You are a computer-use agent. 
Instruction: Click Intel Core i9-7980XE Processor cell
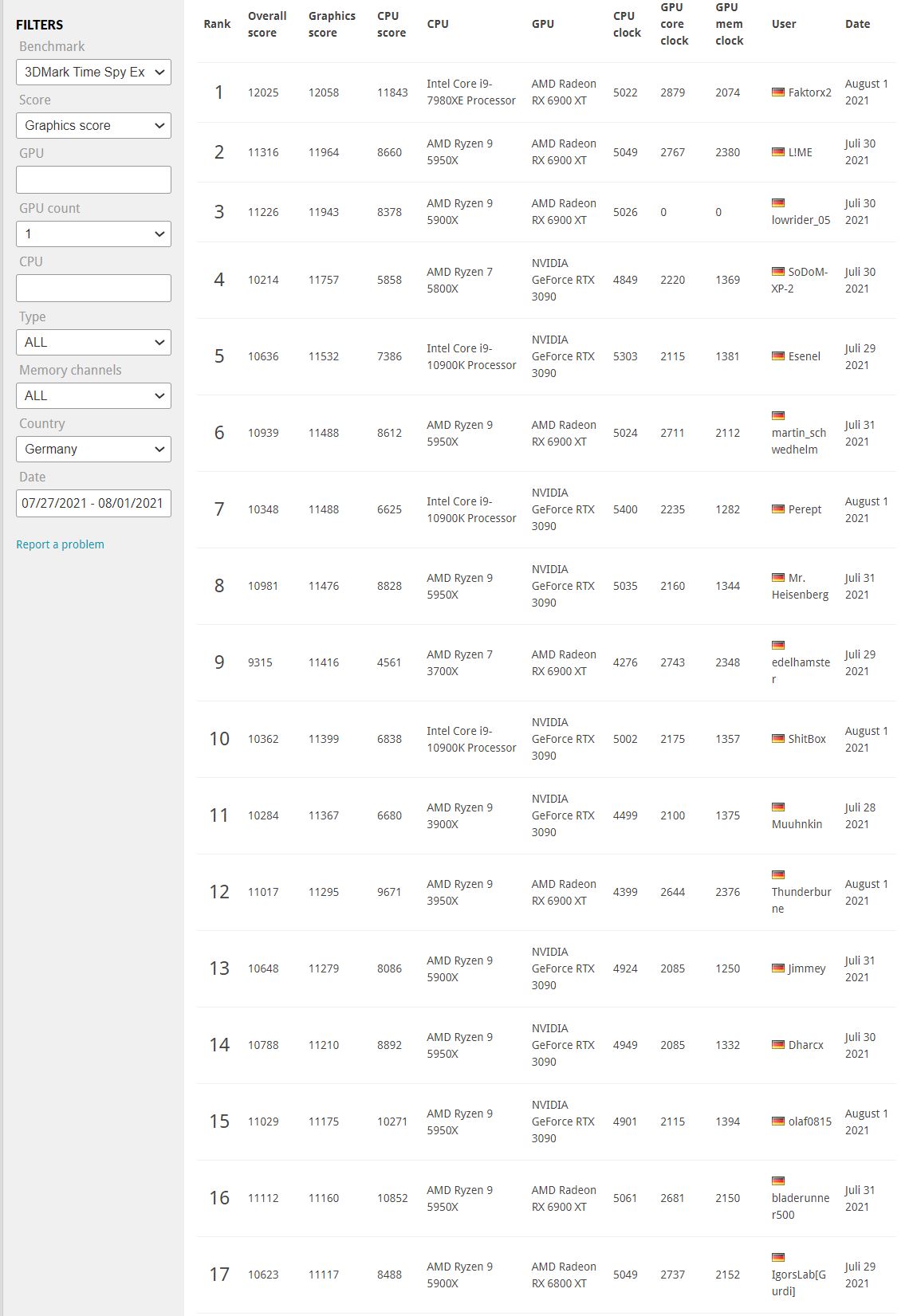click(x=471, y=92)
